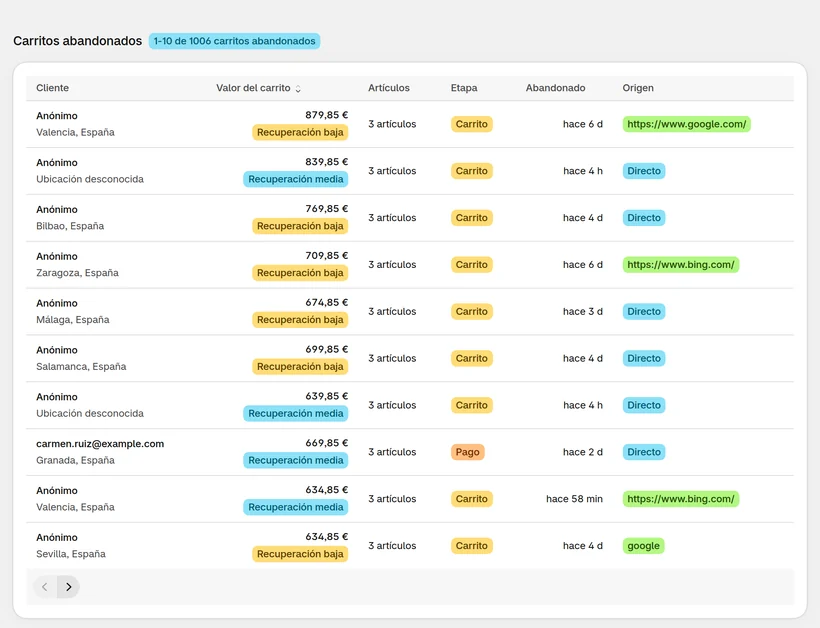Click Recuperación baja badge for 674,85 € cart
This screenshot has height=628, width=820.
[300, 319]
